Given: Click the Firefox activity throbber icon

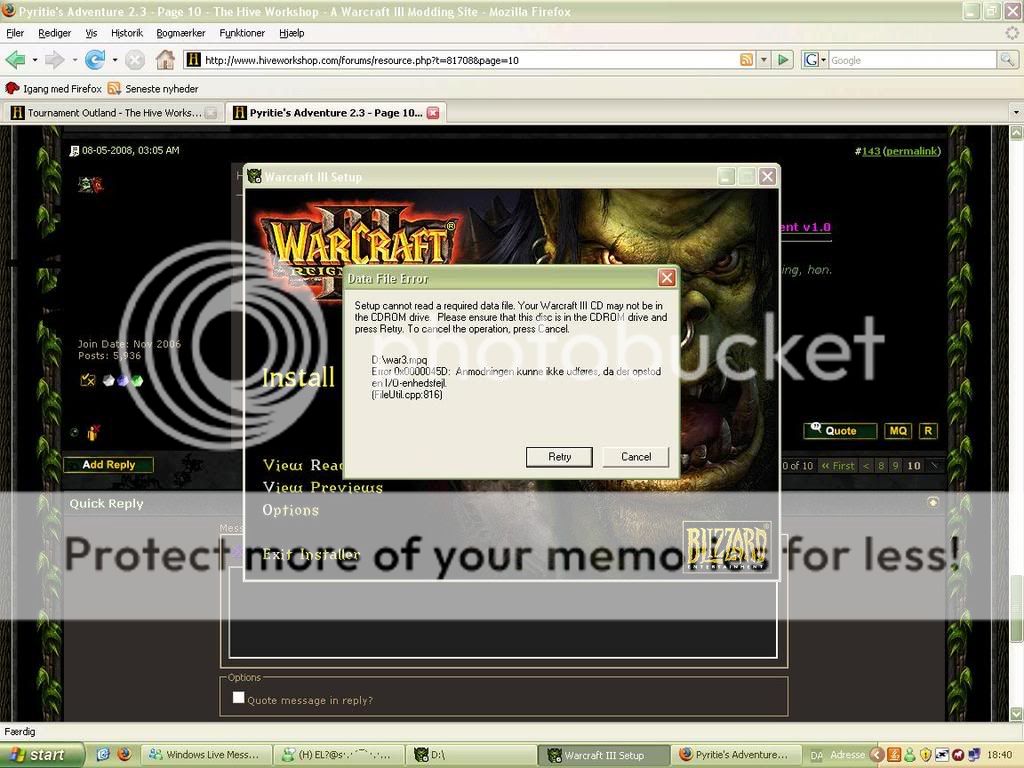Looking at the screenshot, I should coord(1012,33).
